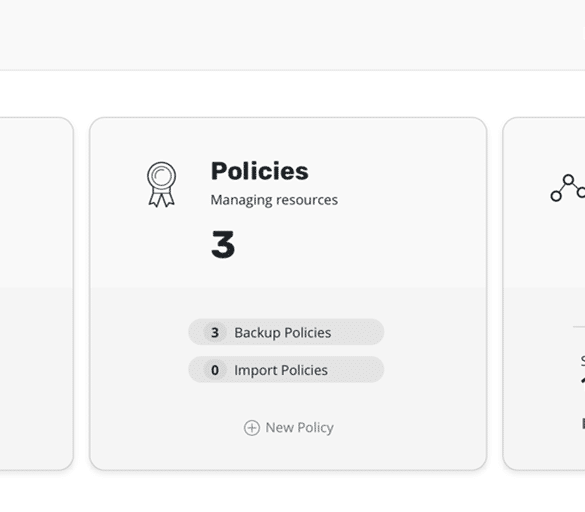Open the Import Policies pill
This screenshot has height=512, width=585.
tap(286, 370)
